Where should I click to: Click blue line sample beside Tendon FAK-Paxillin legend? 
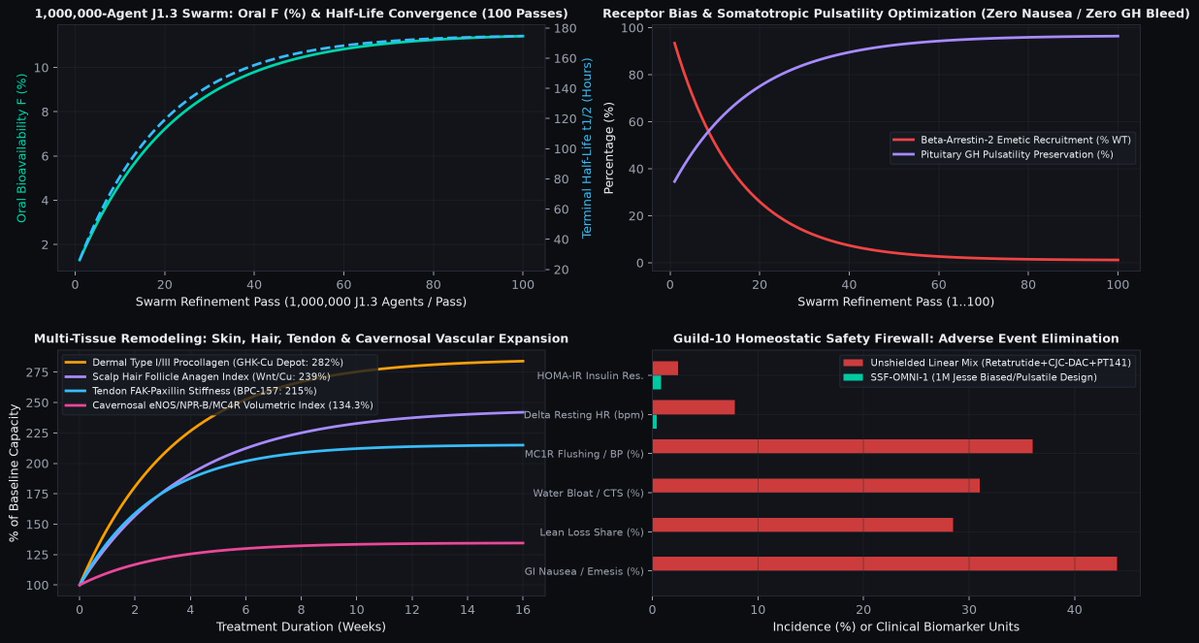tap(76, 391)
